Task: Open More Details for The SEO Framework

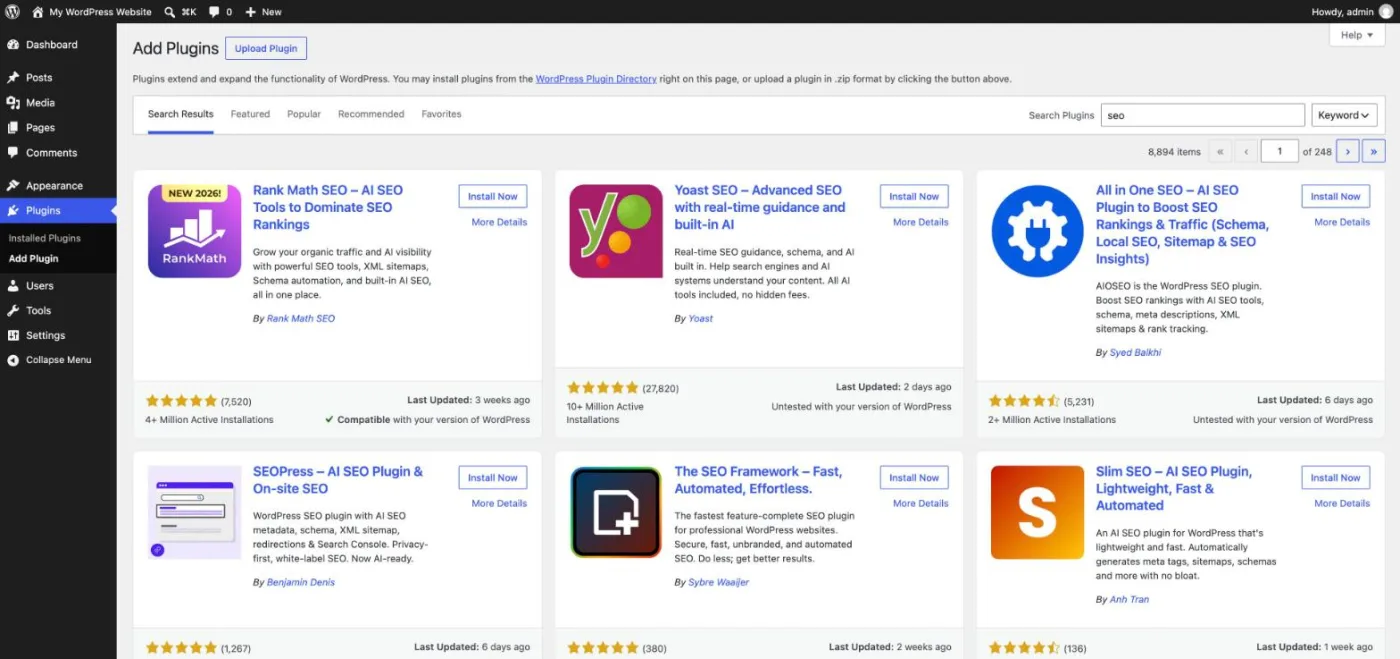Action: click(x=921, y=503)
